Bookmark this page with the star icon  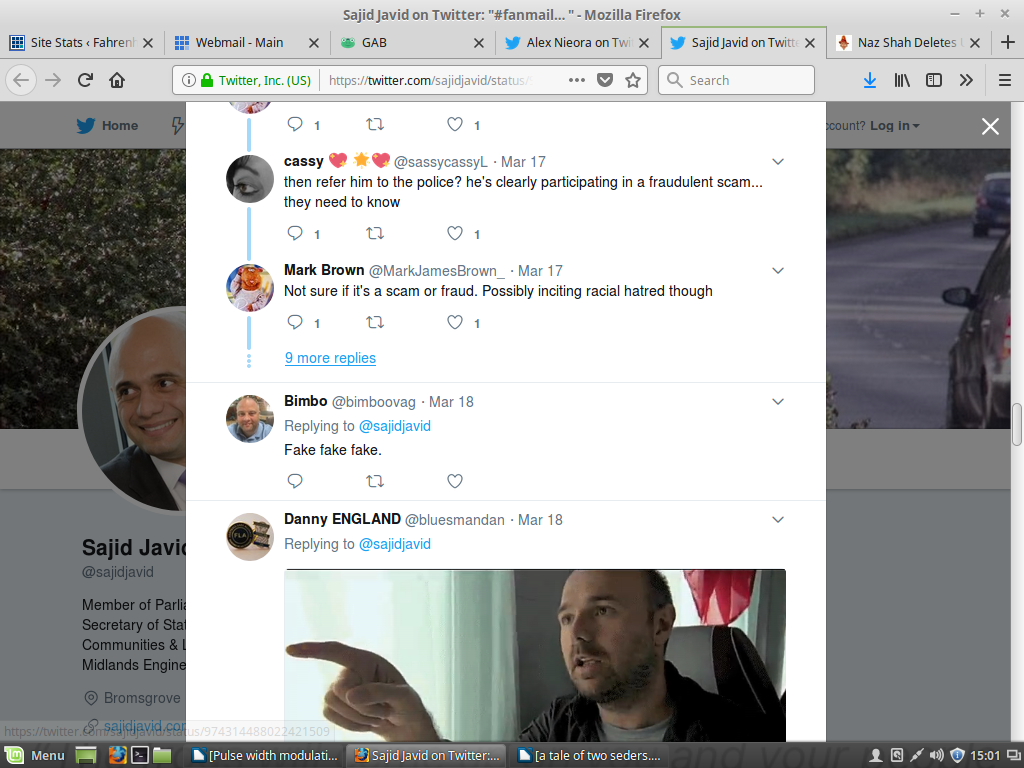point(633,80)
